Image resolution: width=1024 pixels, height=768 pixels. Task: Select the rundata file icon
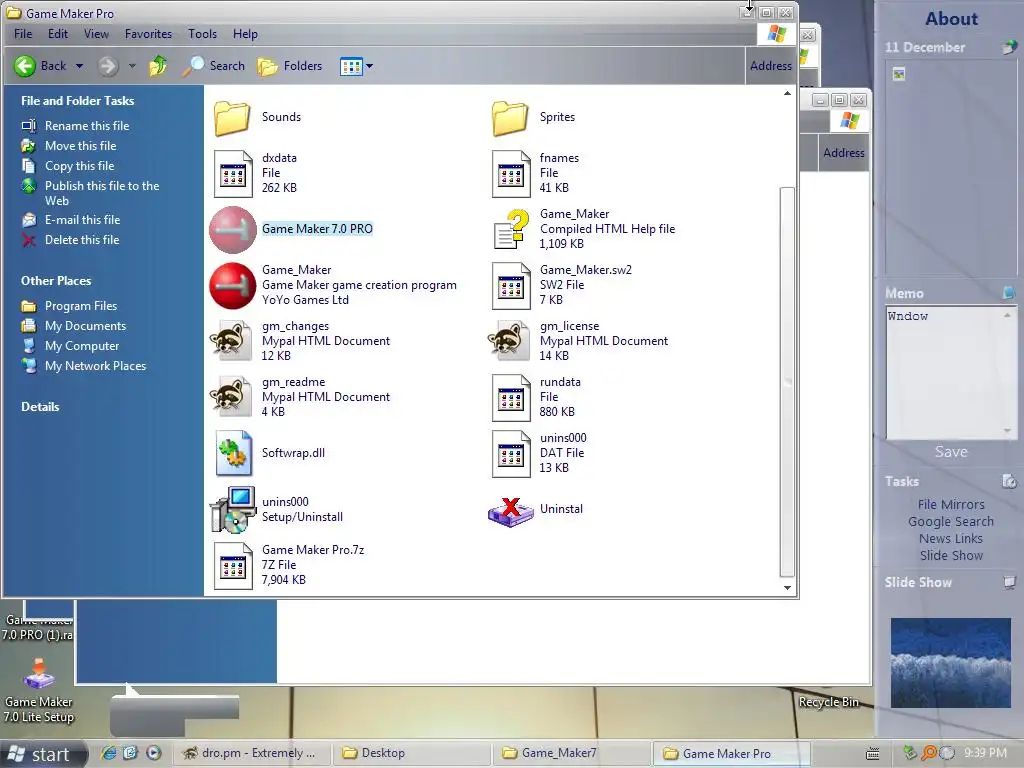pos(511,398)
